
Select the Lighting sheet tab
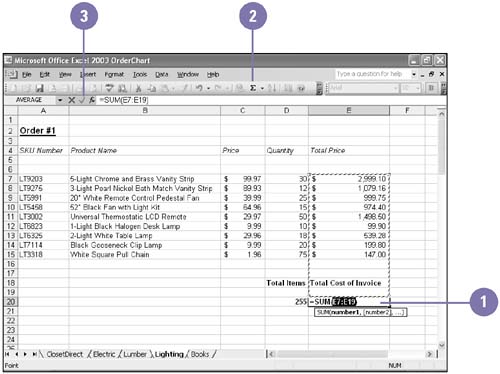(x=169, y=354)
